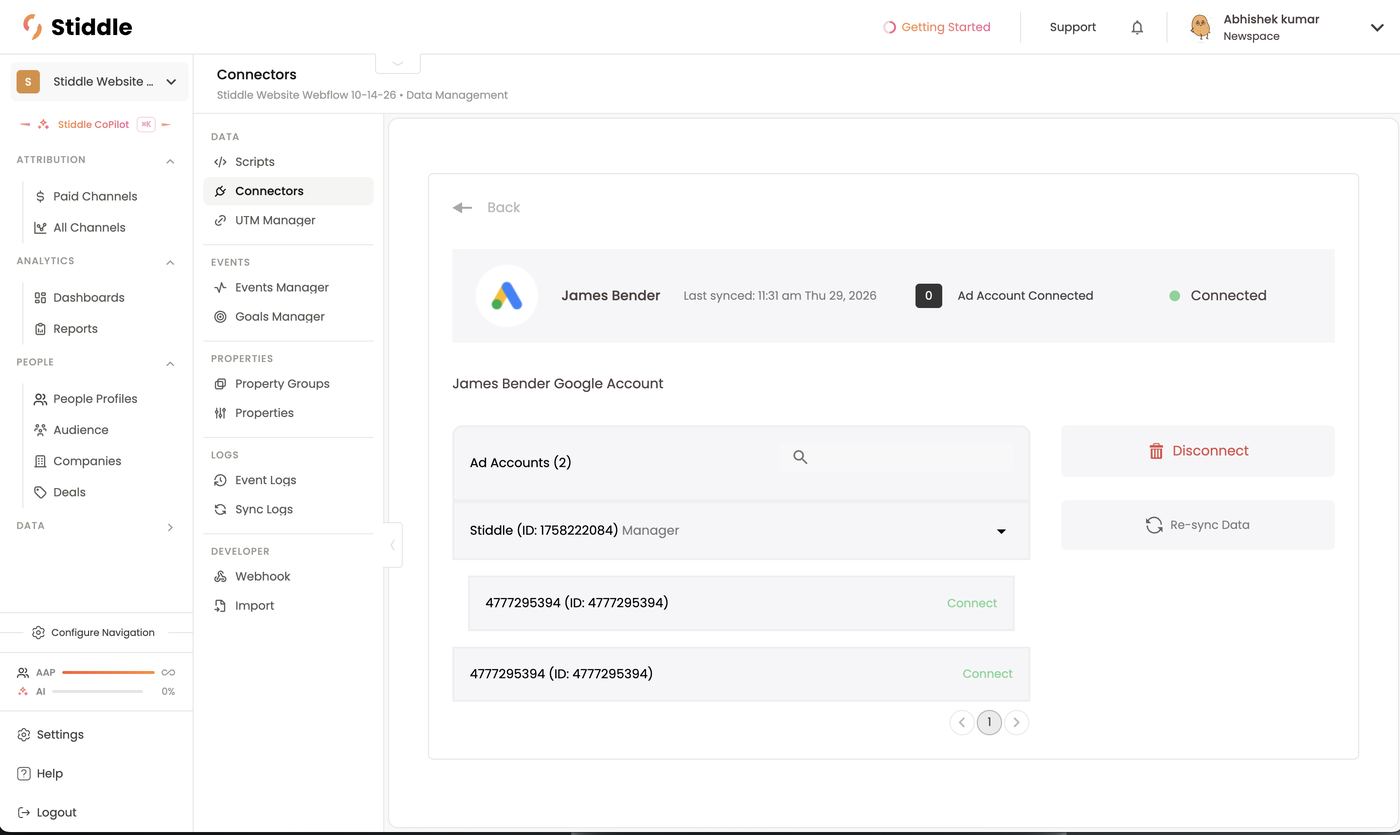Click Logout in sidebar
The width and height of the screenshot is (1400, 835).
(47, 813)
